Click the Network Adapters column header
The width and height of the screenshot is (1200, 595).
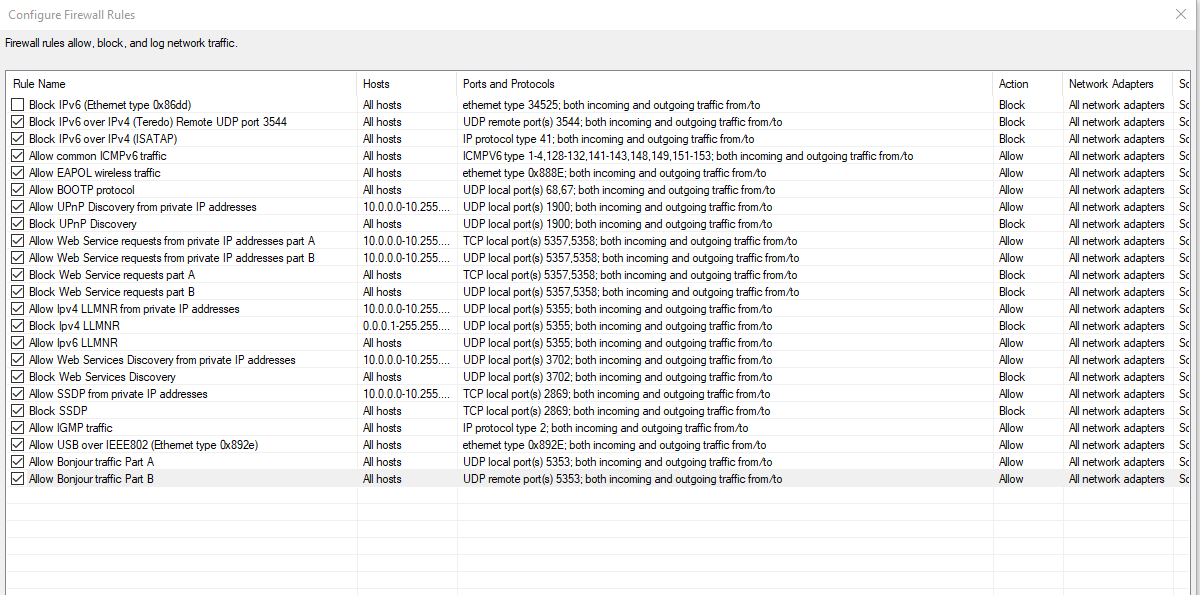(1113, 84)
